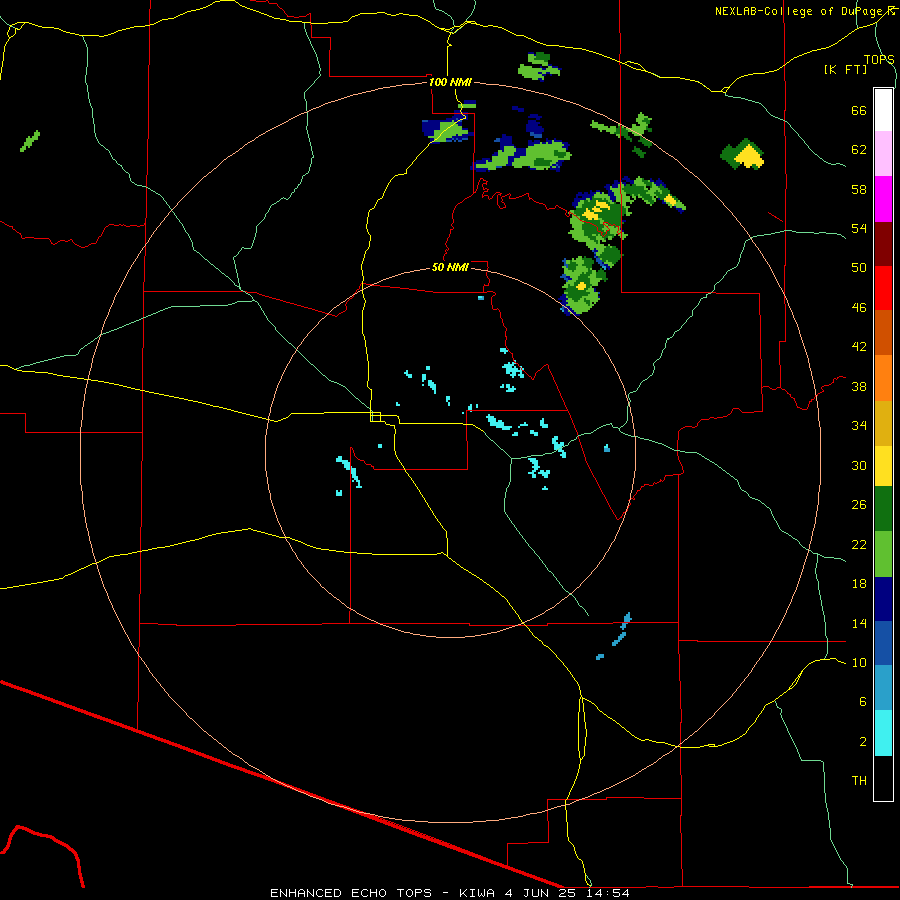Click the magenta legend swatch
900x900 pixels.
coord(883,199)
